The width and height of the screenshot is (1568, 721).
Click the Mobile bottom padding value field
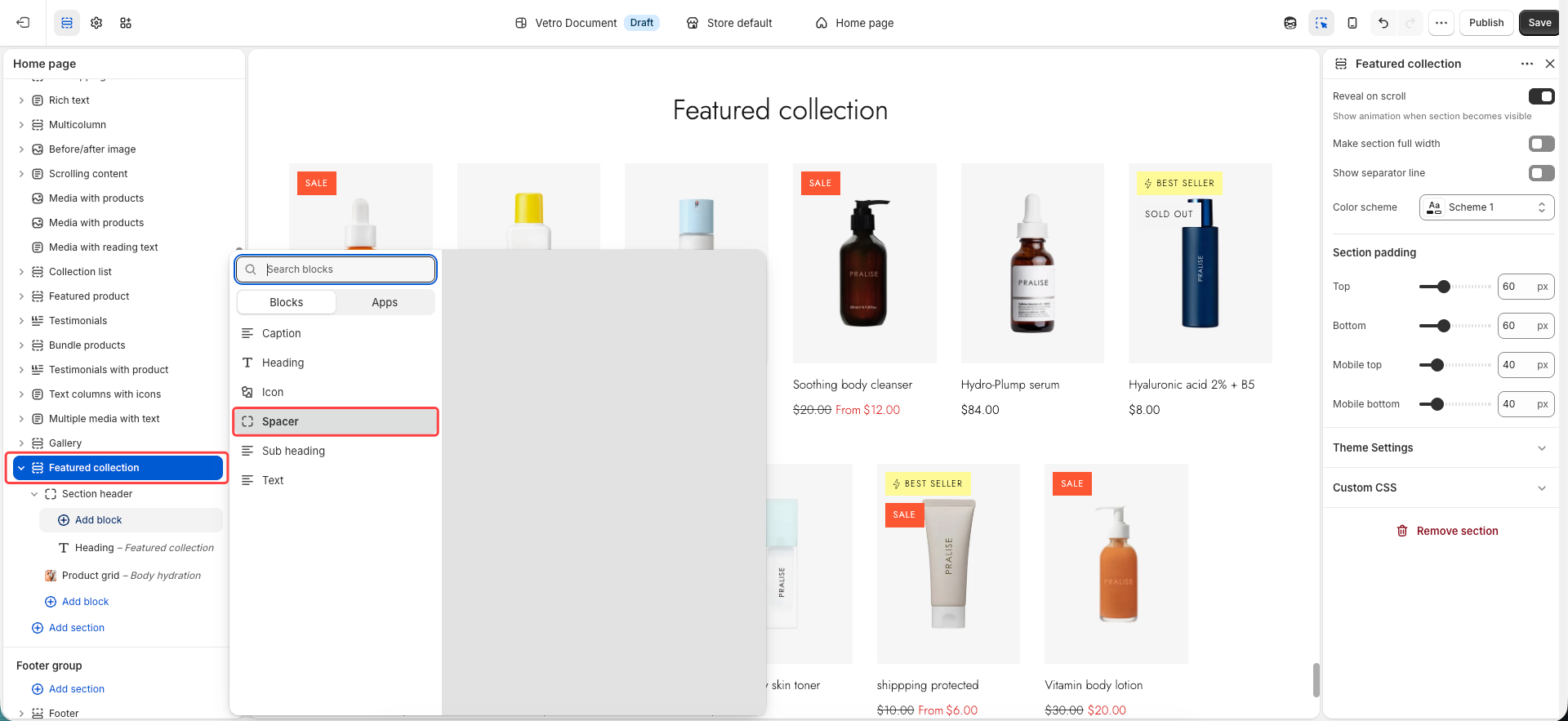(1526, 404)
